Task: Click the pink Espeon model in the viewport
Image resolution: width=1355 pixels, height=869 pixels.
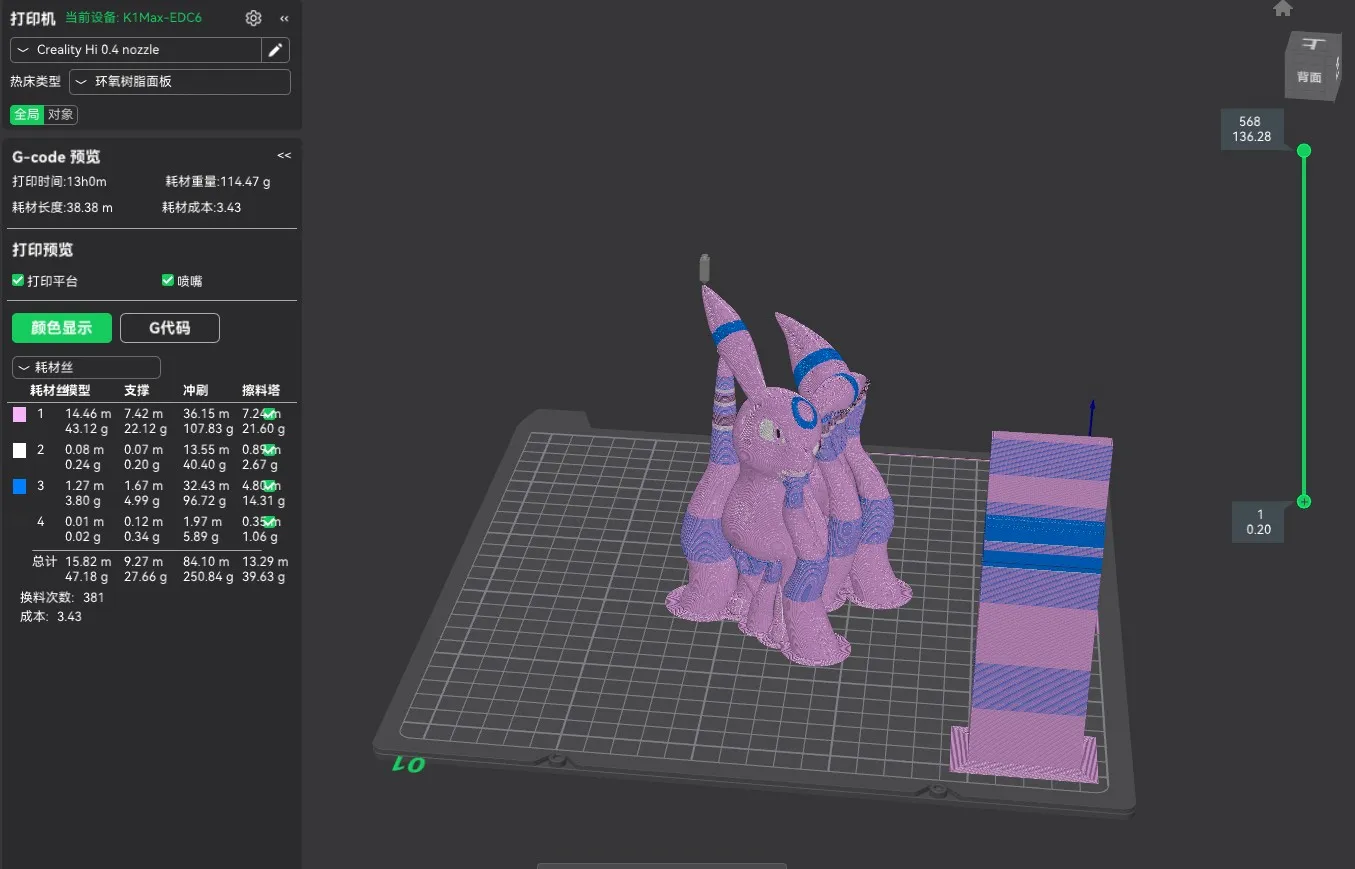Action: [x=780, y=500]
